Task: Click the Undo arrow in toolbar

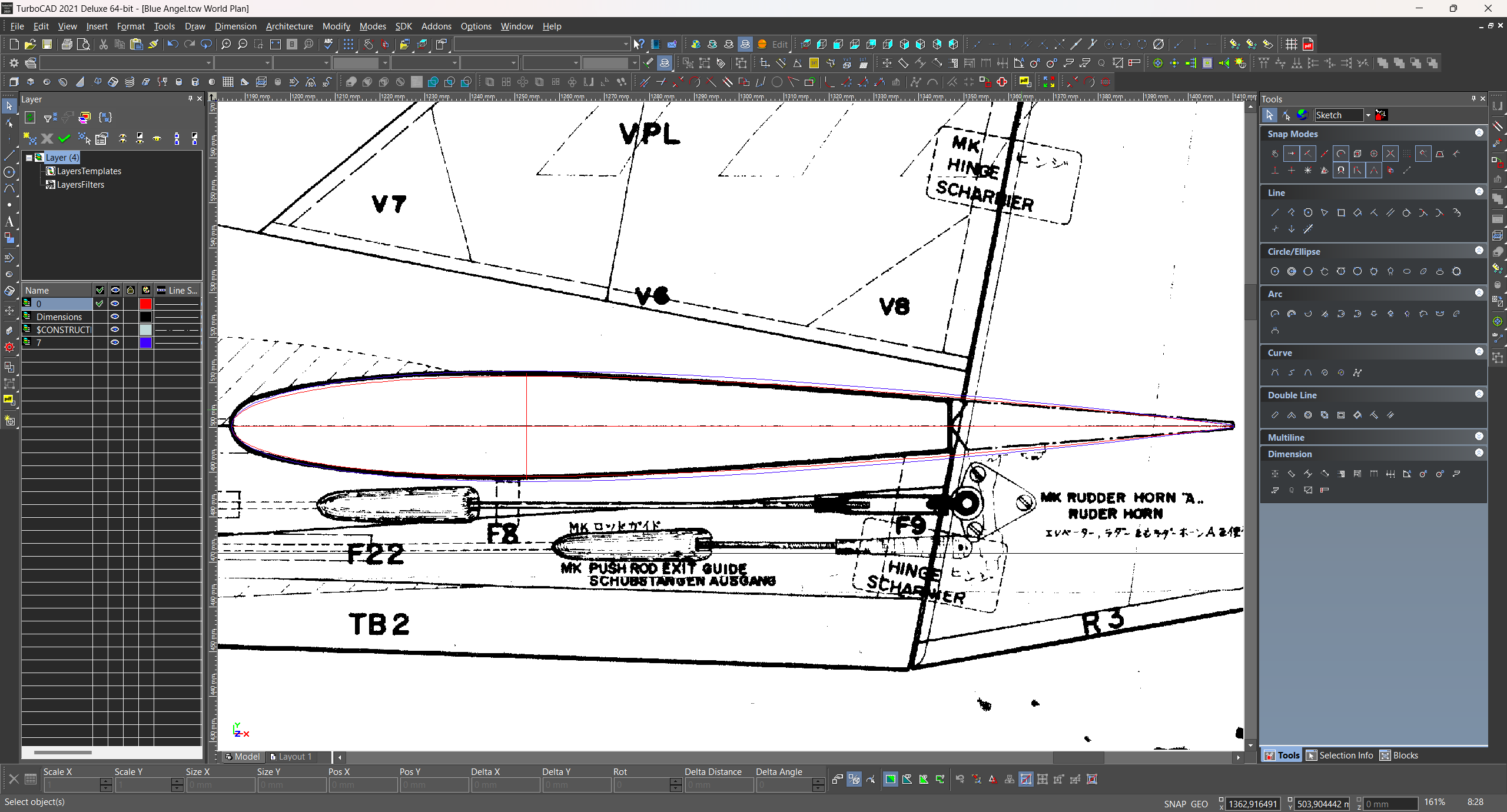Action: [x=172, y=44]
